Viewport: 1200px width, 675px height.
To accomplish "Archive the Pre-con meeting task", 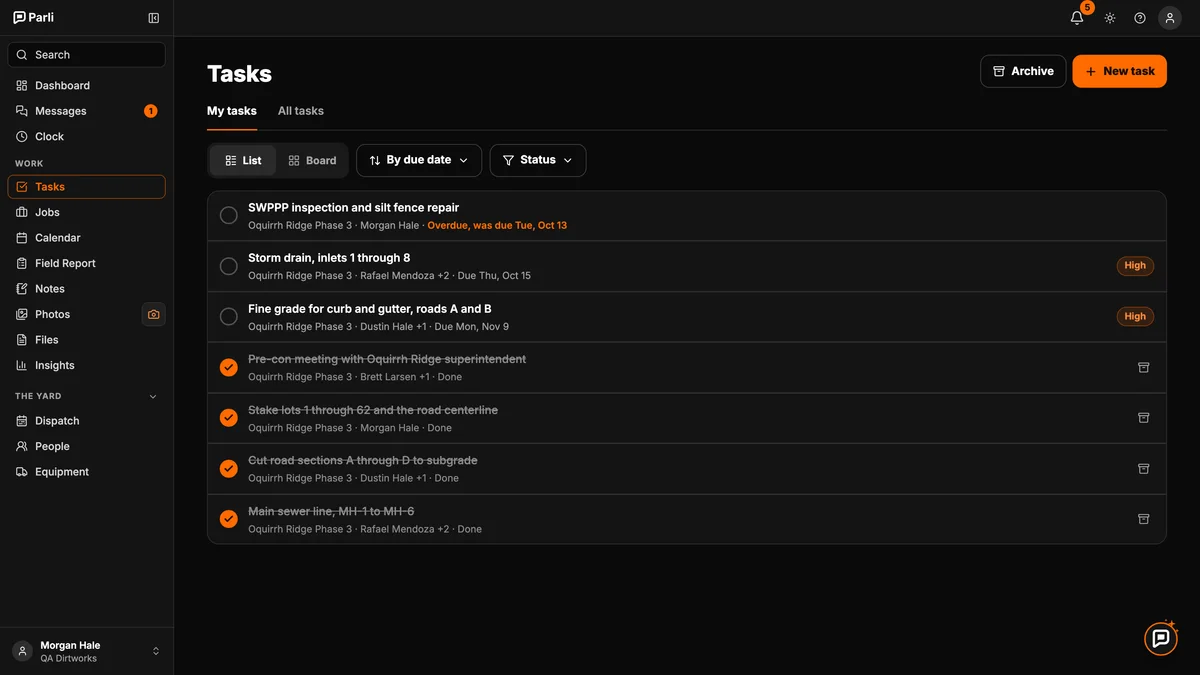I will coord(1144,368).
